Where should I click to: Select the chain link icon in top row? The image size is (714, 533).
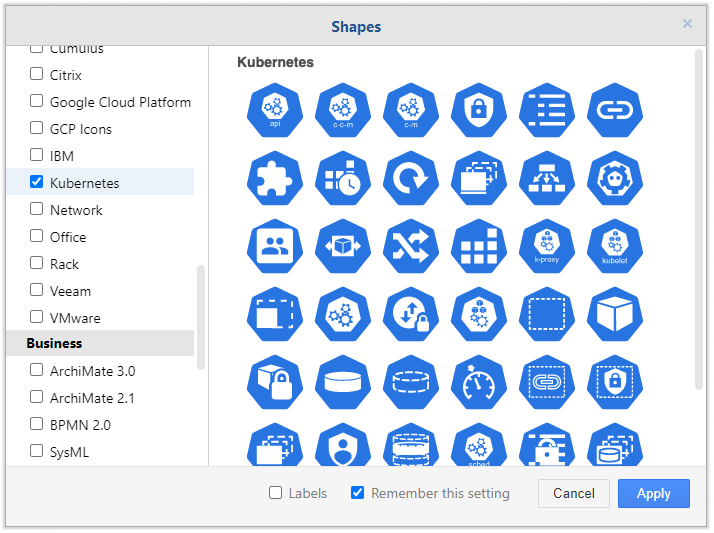point(615,110)
